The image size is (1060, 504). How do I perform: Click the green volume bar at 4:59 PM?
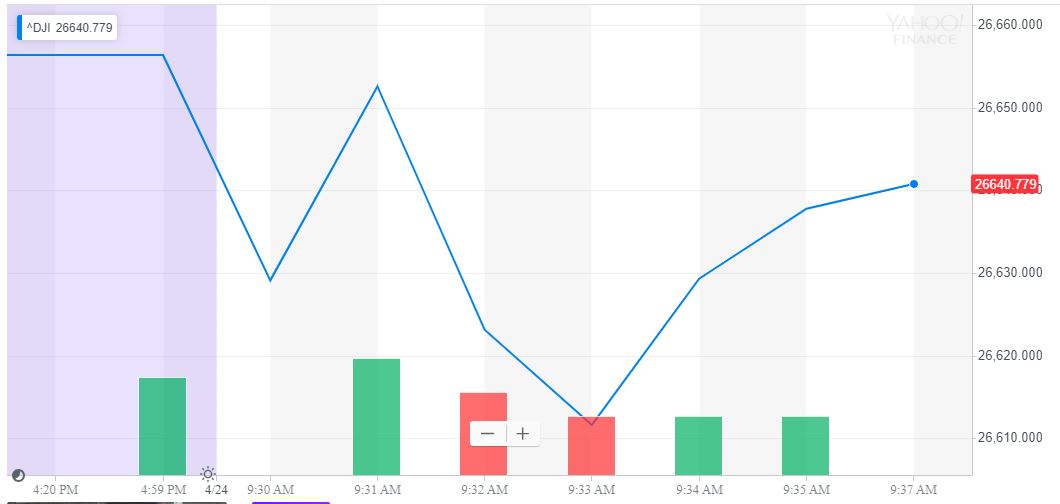click(162, 426)
